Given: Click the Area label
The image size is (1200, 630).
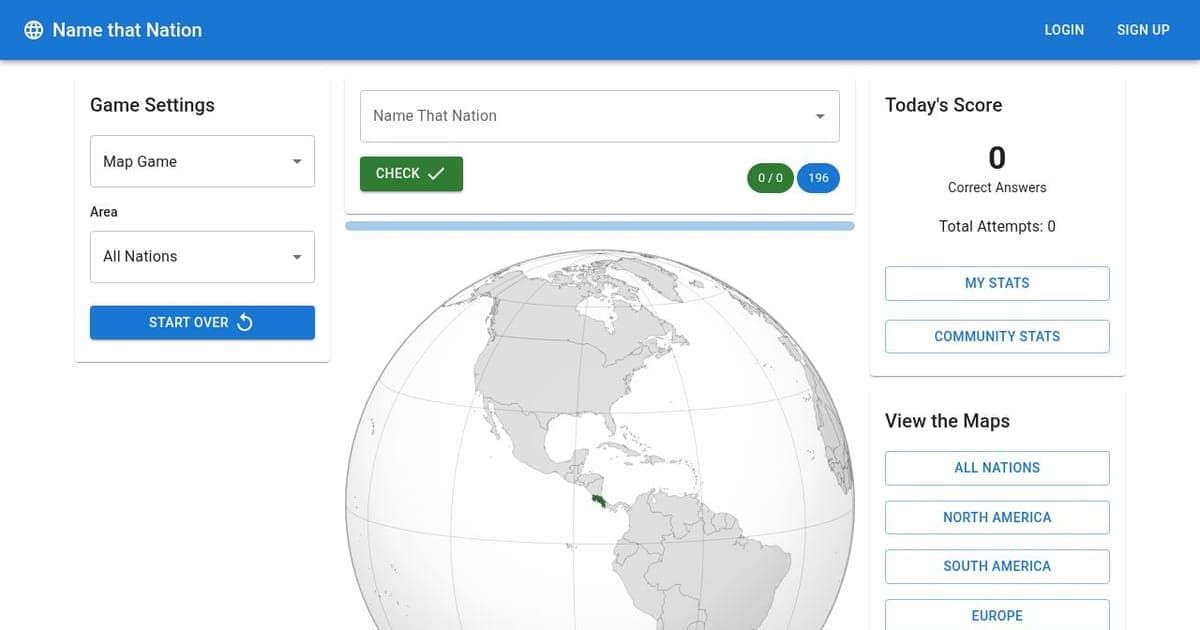Looking at the screenshot, I should click(x=103, y=212).
